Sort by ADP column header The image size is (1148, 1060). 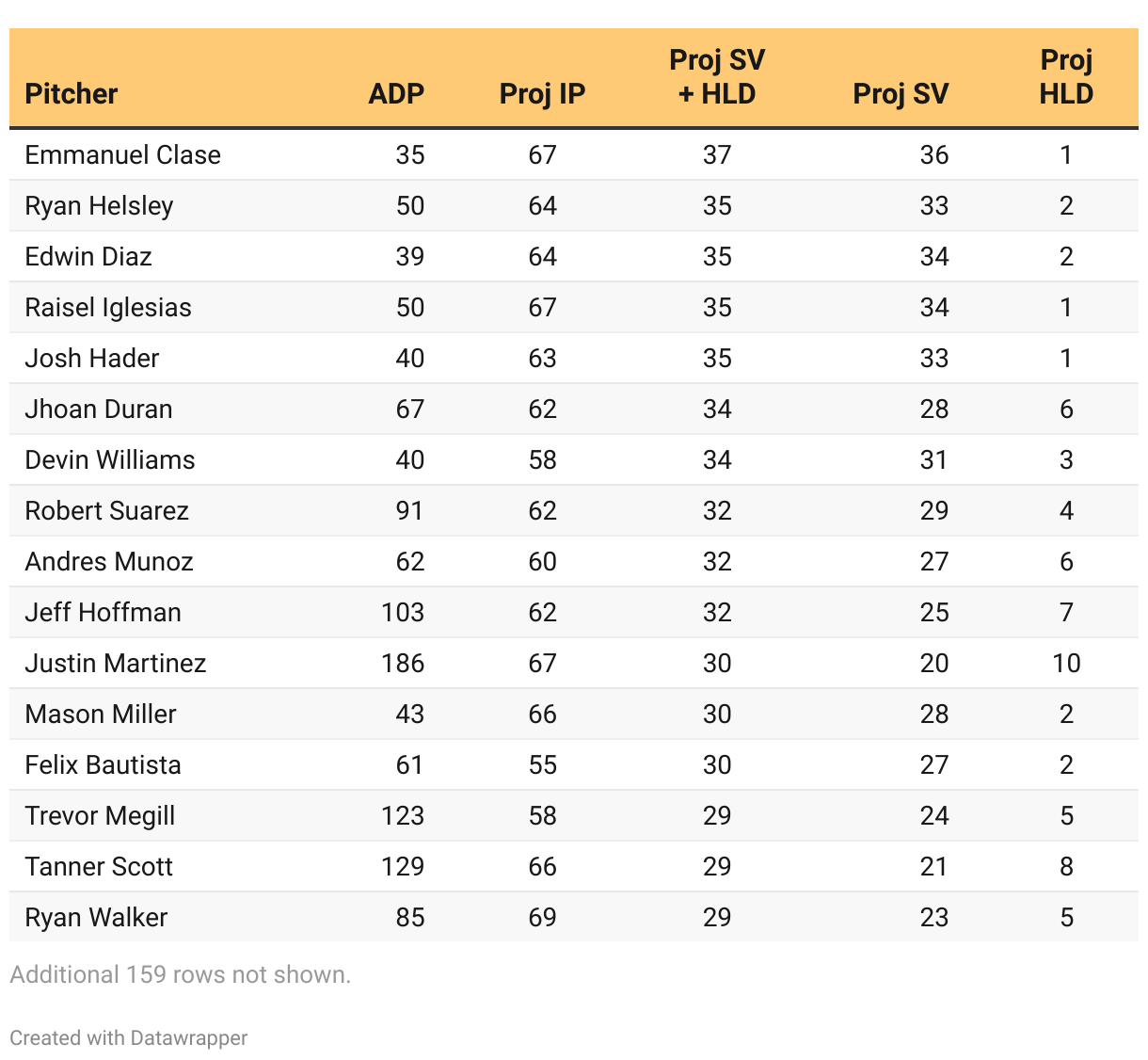pyautogui.click(x=396, y=94)
